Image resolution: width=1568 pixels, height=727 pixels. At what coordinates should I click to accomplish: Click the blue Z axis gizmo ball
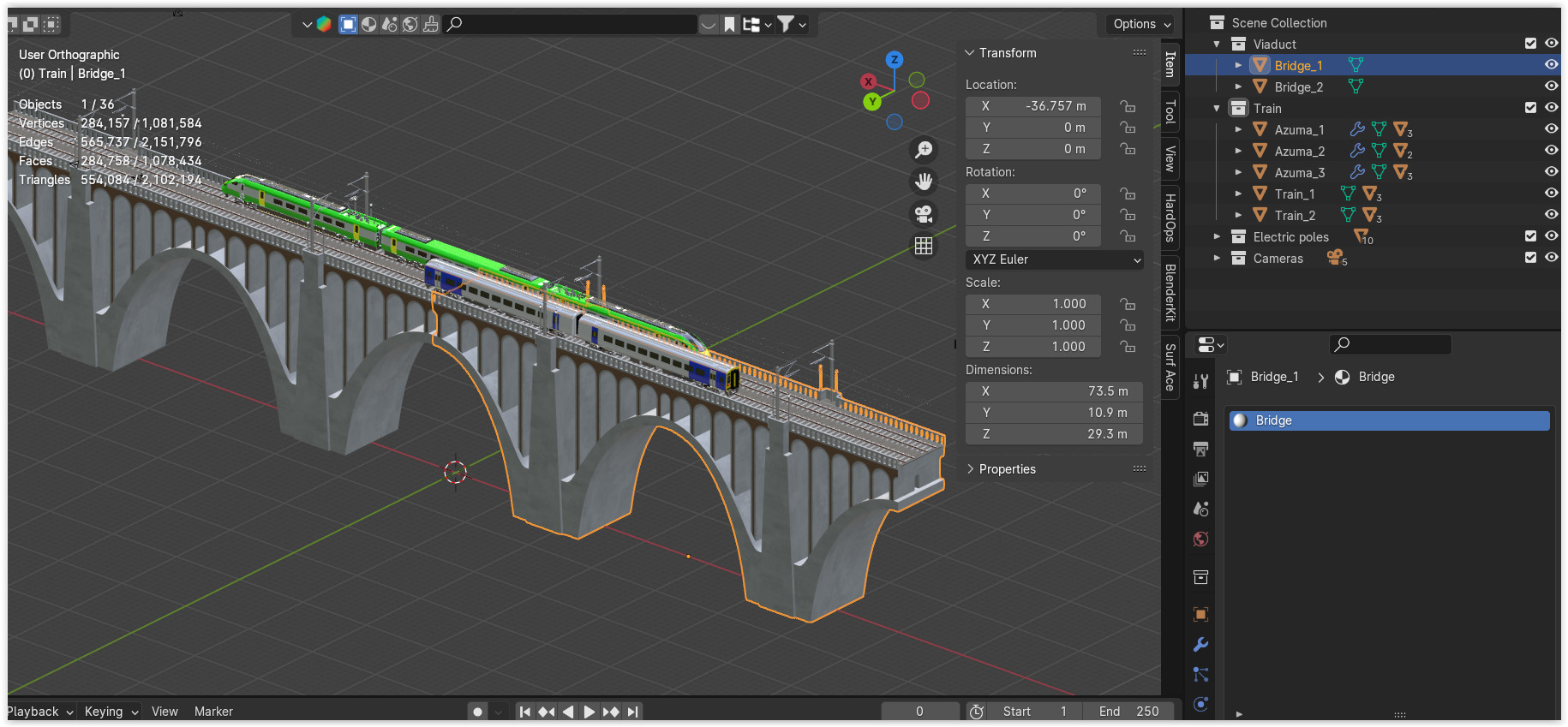(x=895, y=59)
